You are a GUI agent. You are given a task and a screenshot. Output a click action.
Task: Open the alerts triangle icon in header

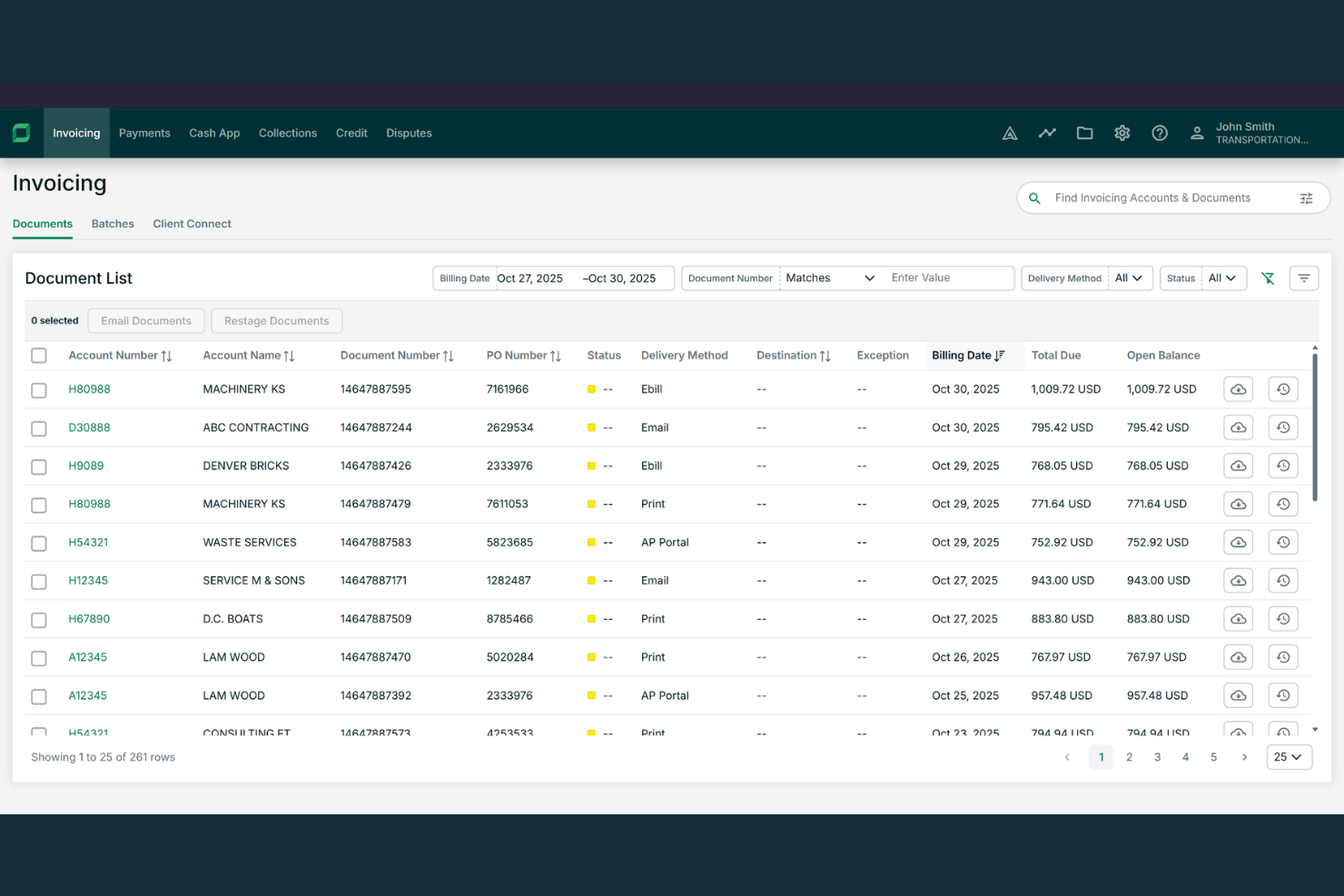(x=1010, y=133)
